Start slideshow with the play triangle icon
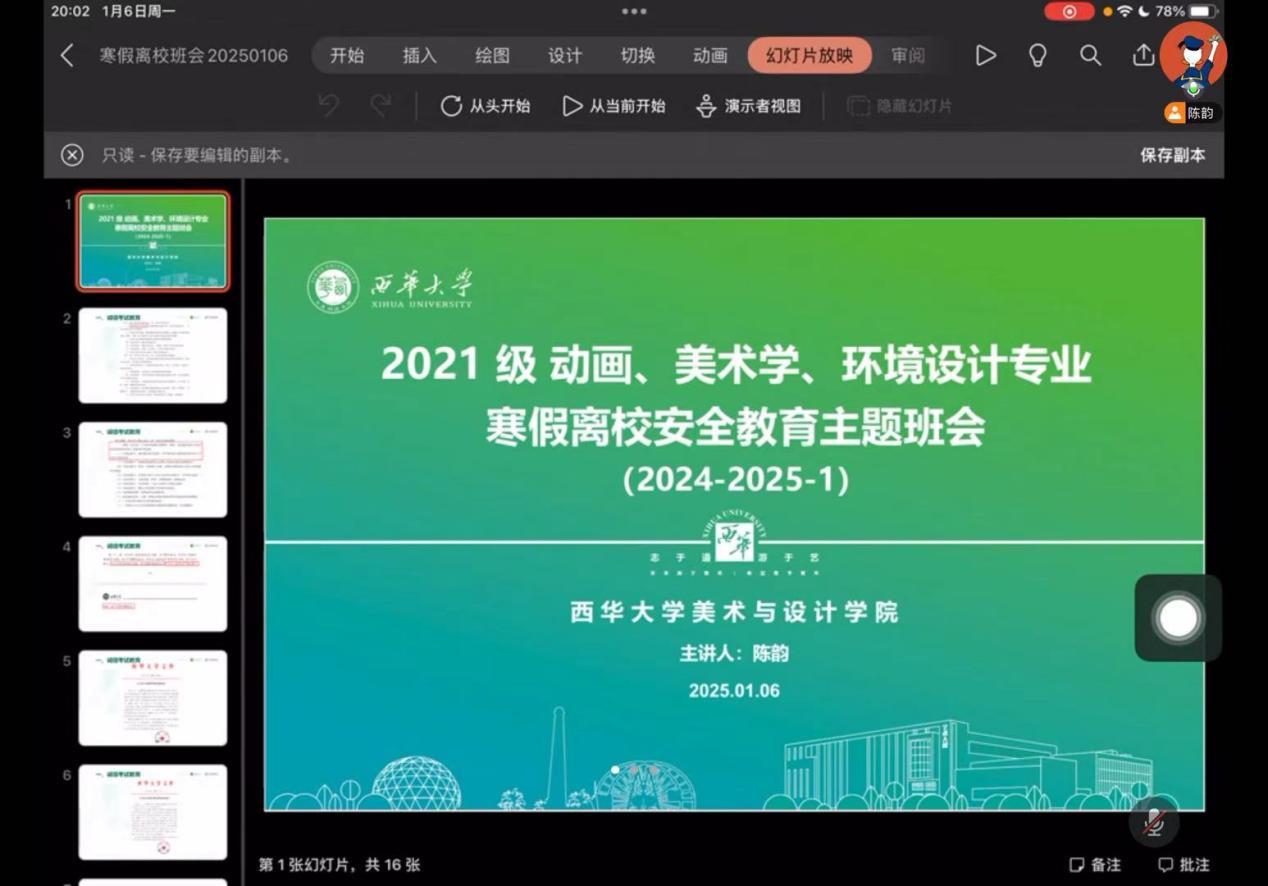Viewport: 1268px width, 886px height. tap(986, 56)
